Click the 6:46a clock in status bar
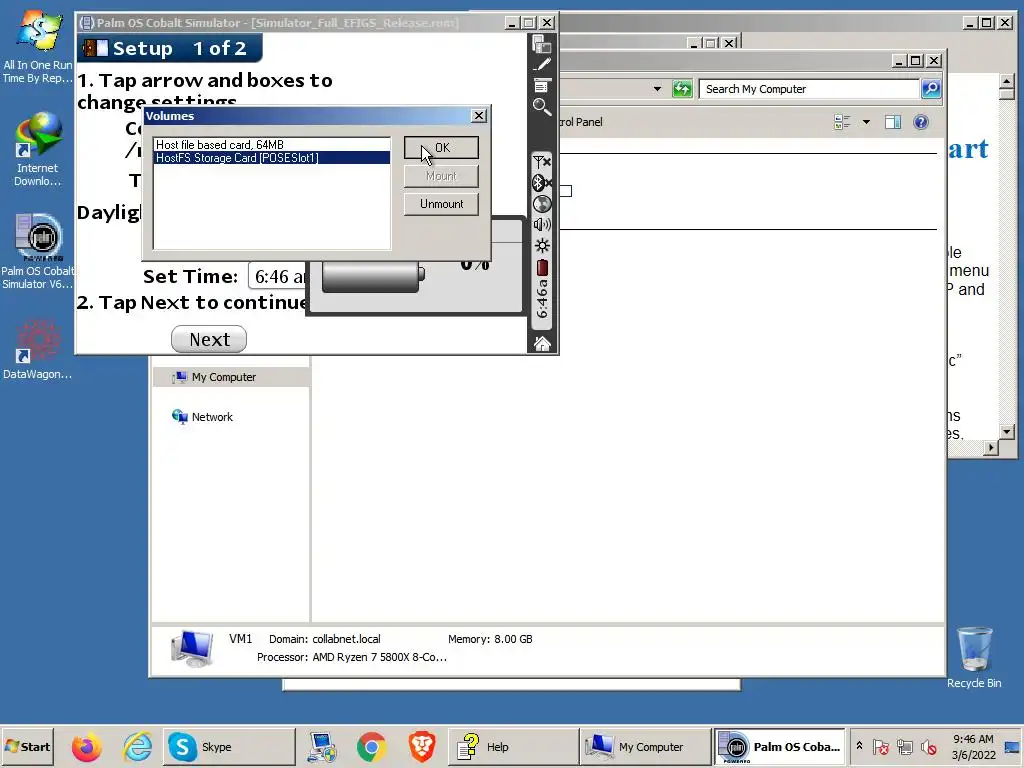 pyautogui.click(x=541, y=299)
